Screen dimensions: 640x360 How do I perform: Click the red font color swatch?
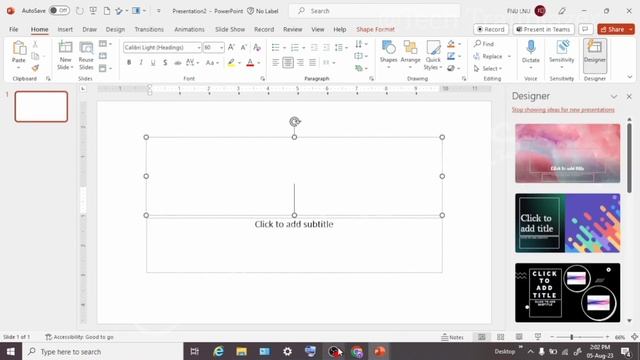pyautogui.click(x=250, y=63)
